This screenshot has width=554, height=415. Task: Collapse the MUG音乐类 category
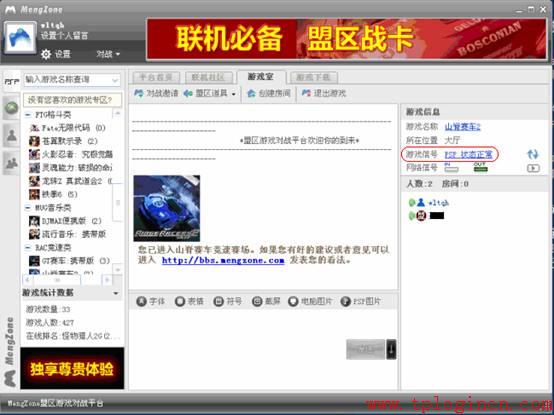click(x=28, y=207)
